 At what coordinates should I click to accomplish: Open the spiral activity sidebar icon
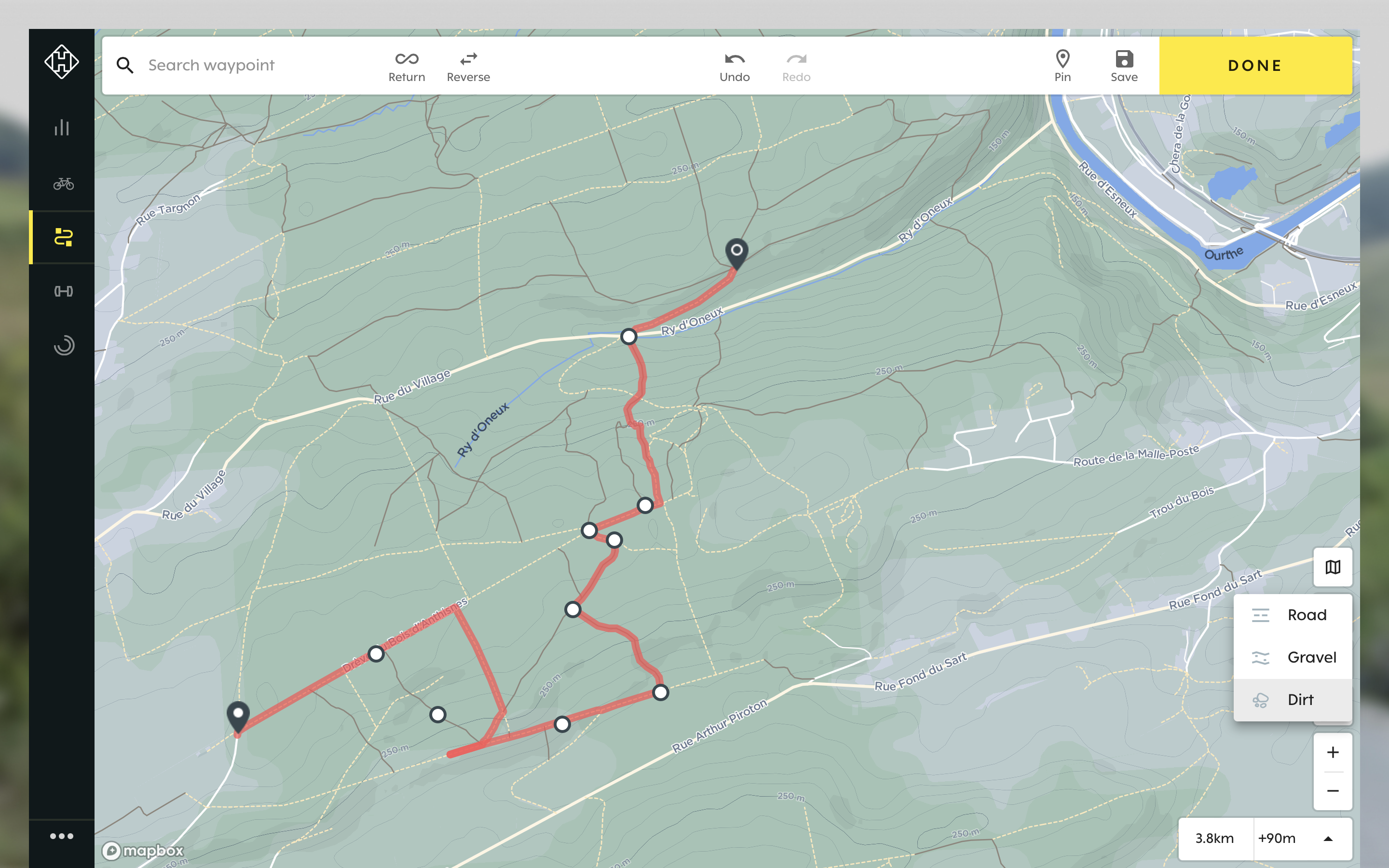pyautogui.click(x=64, y=345)
